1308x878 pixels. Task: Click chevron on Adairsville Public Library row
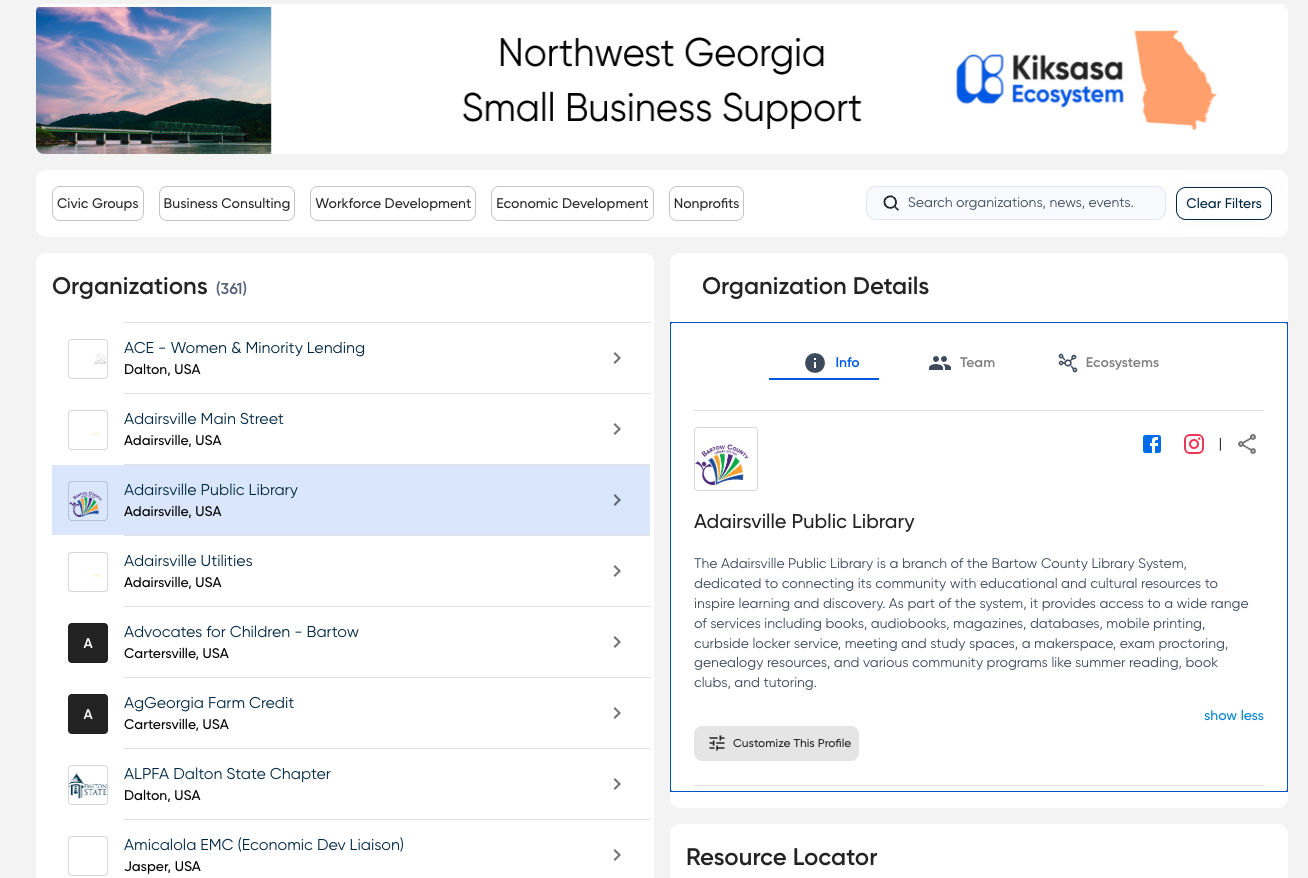click(x=617, y=500)
